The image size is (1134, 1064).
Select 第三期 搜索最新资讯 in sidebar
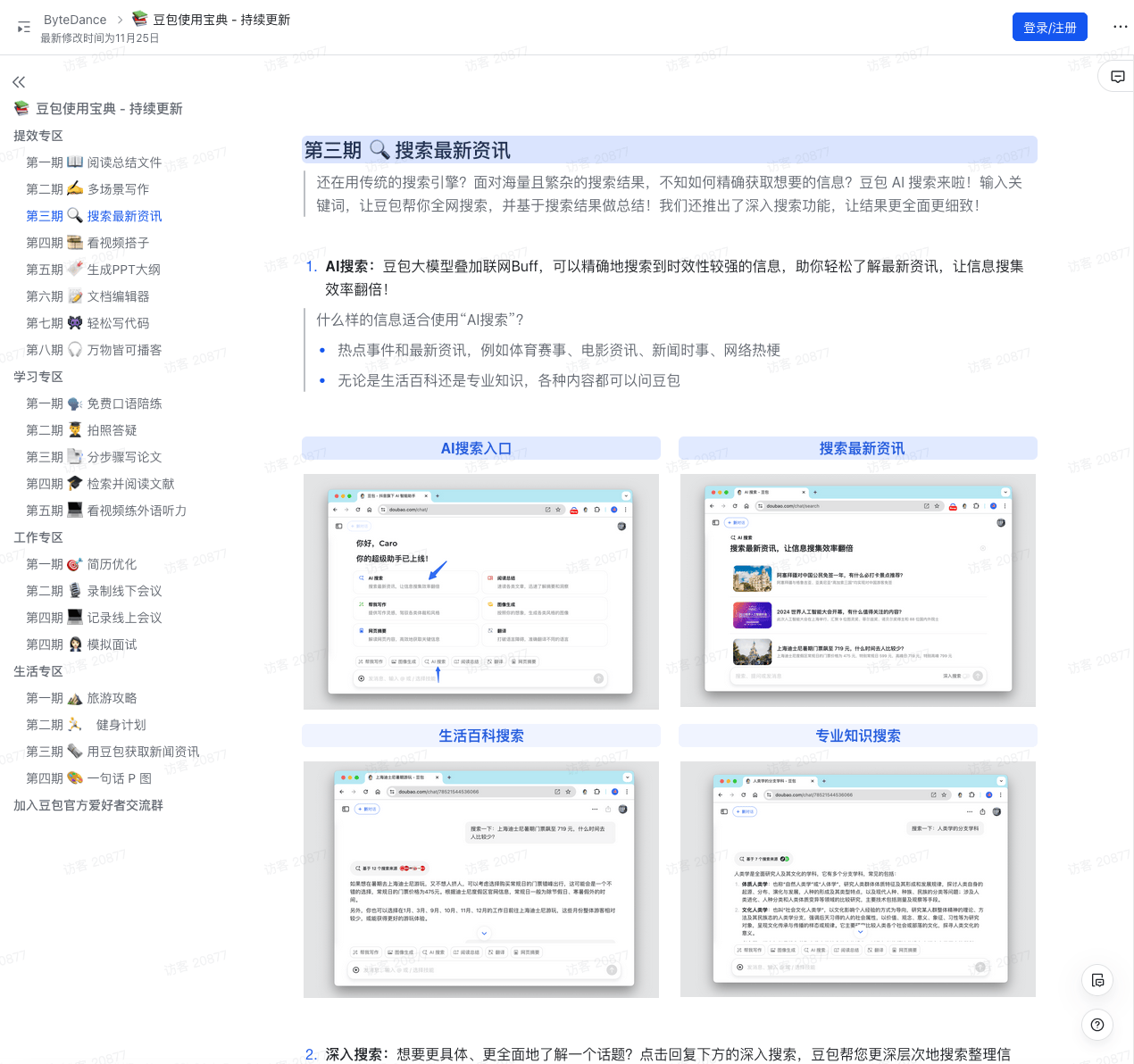pos(94,216)
